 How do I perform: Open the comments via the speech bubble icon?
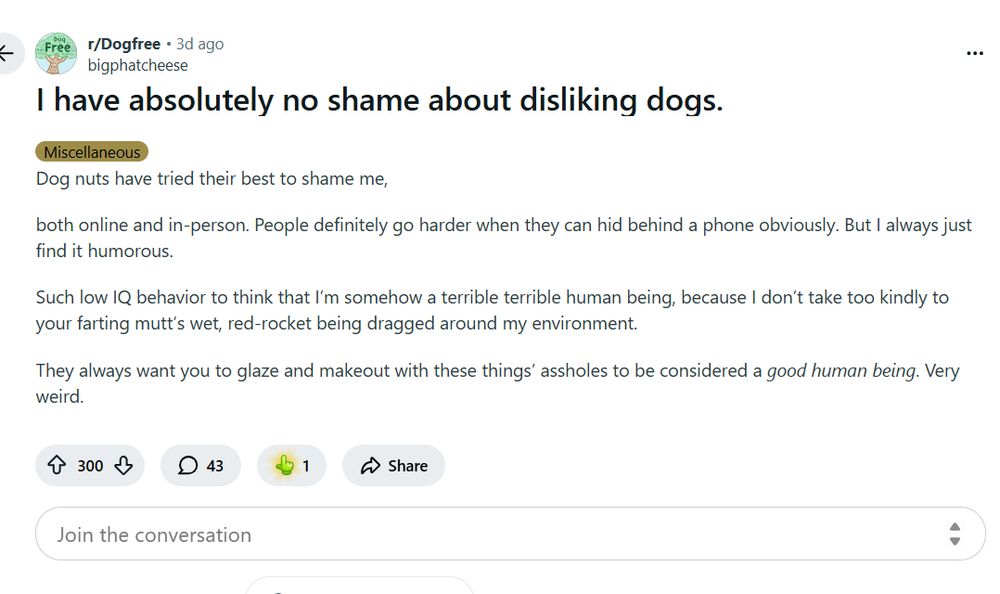click(190, 465)
